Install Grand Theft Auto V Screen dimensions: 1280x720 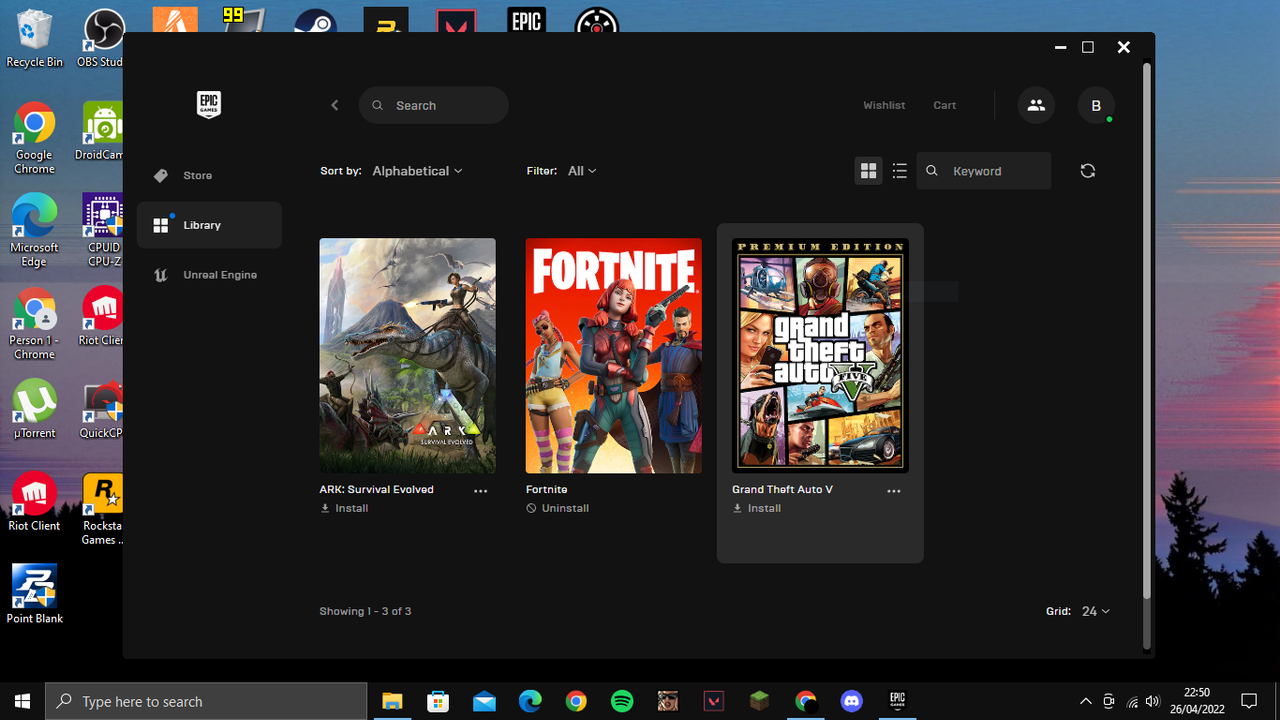point(757,508)
